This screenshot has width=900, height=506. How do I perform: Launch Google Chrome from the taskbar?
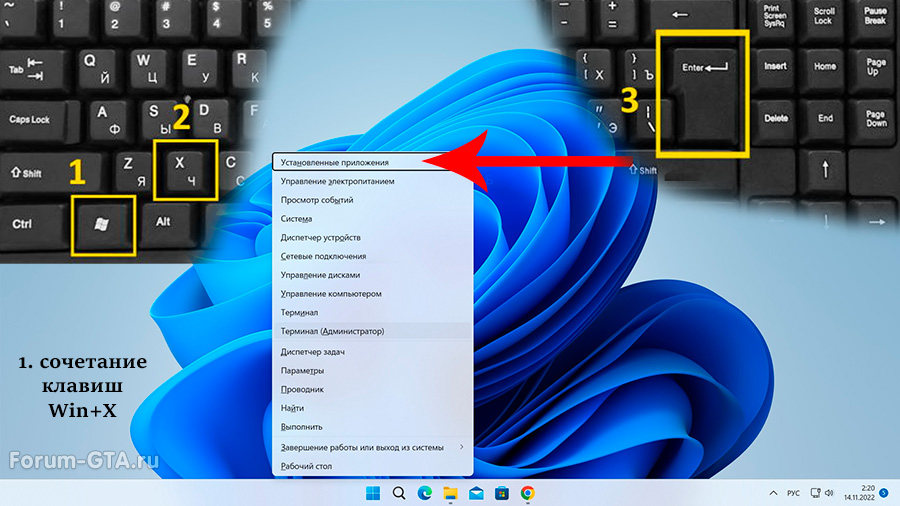tap(527, 493)
